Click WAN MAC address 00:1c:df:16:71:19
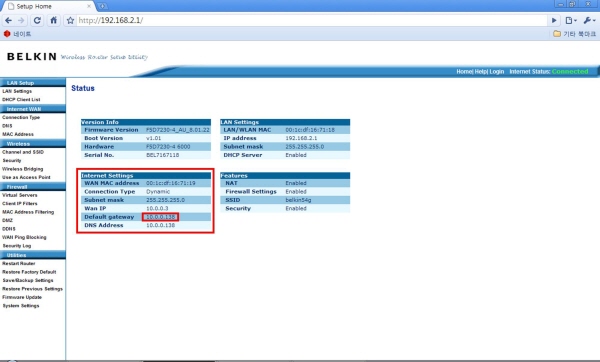Image resolution: width=600 pixels, height=362 pixels. tap(171, 183)
